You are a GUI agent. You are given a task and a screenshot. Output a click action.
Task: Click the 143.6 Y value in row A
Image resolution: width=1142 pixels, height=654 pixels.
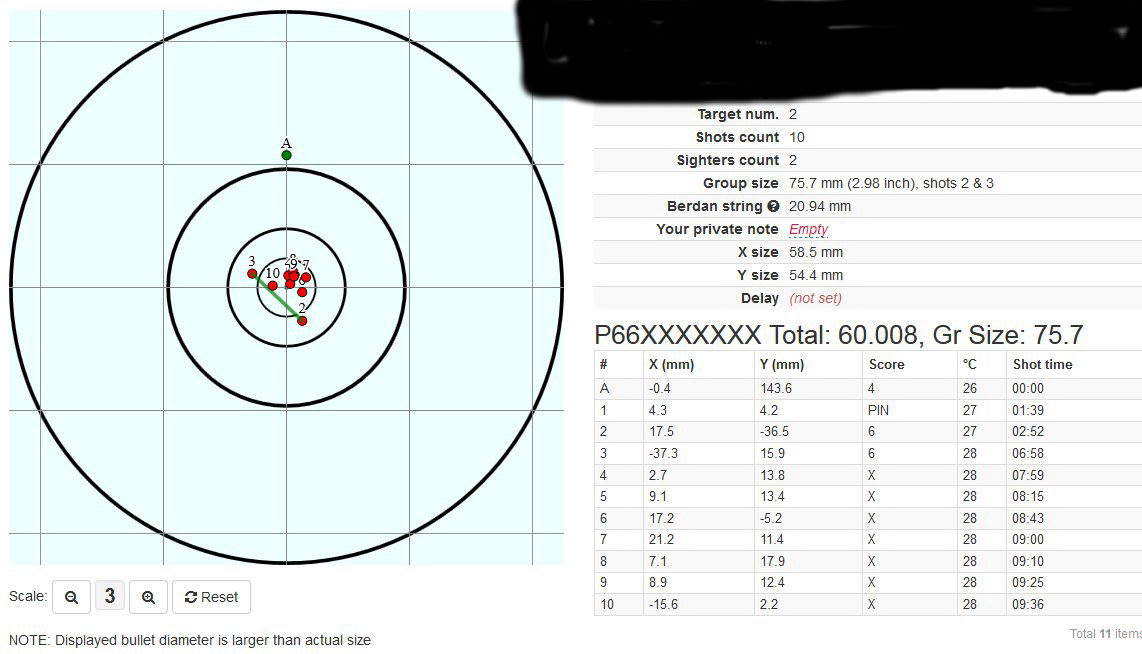click(776, 389)
